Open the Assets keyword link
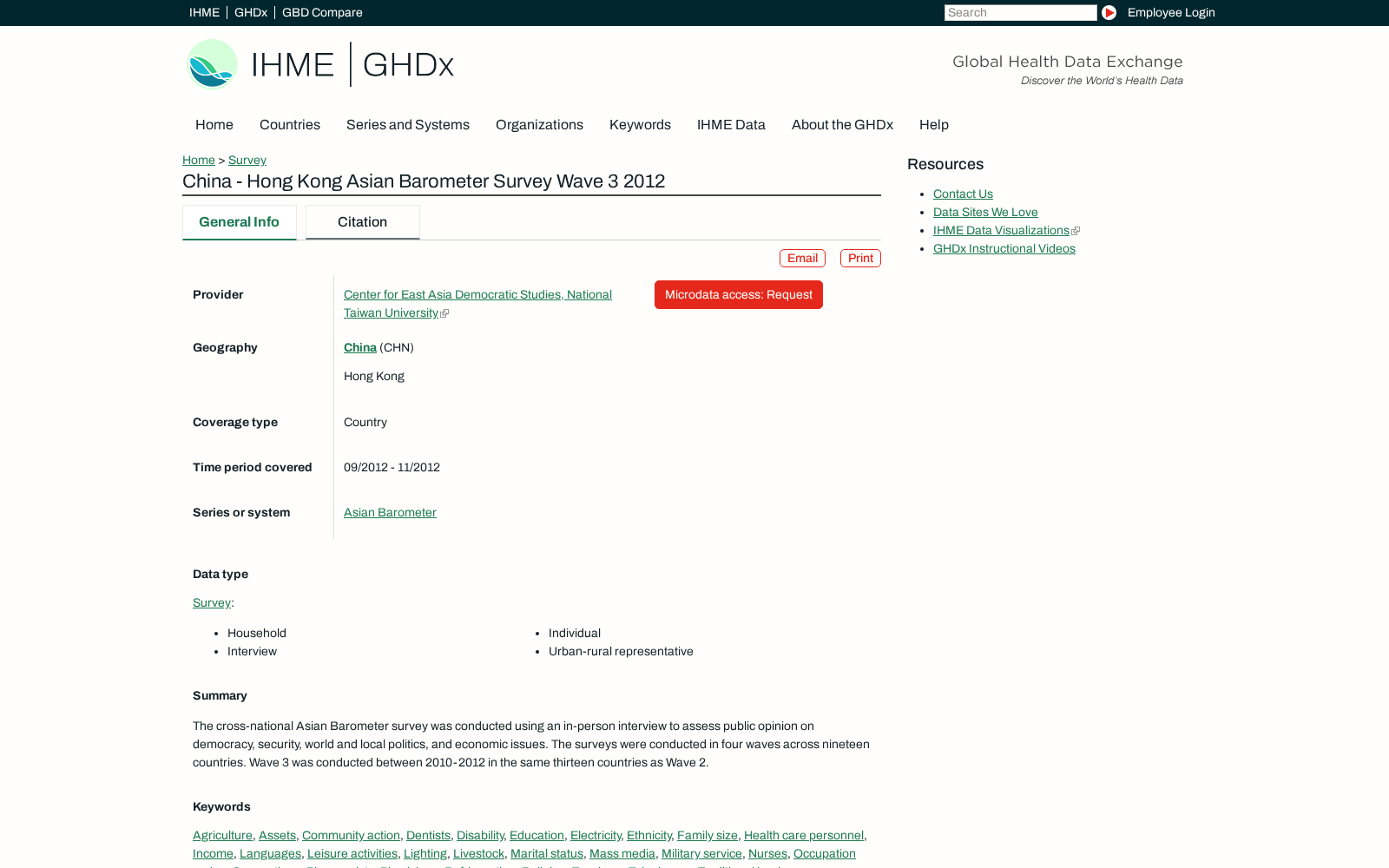 coord(277,835)
